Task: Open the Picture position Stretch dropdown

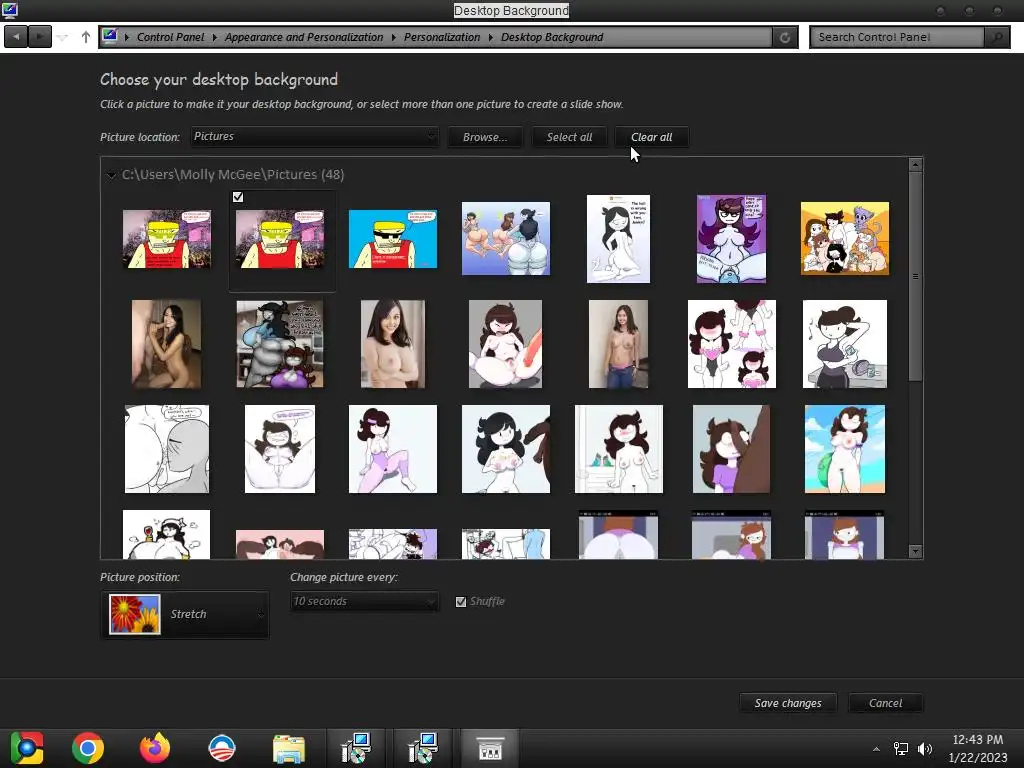Action: pos(185,614)
